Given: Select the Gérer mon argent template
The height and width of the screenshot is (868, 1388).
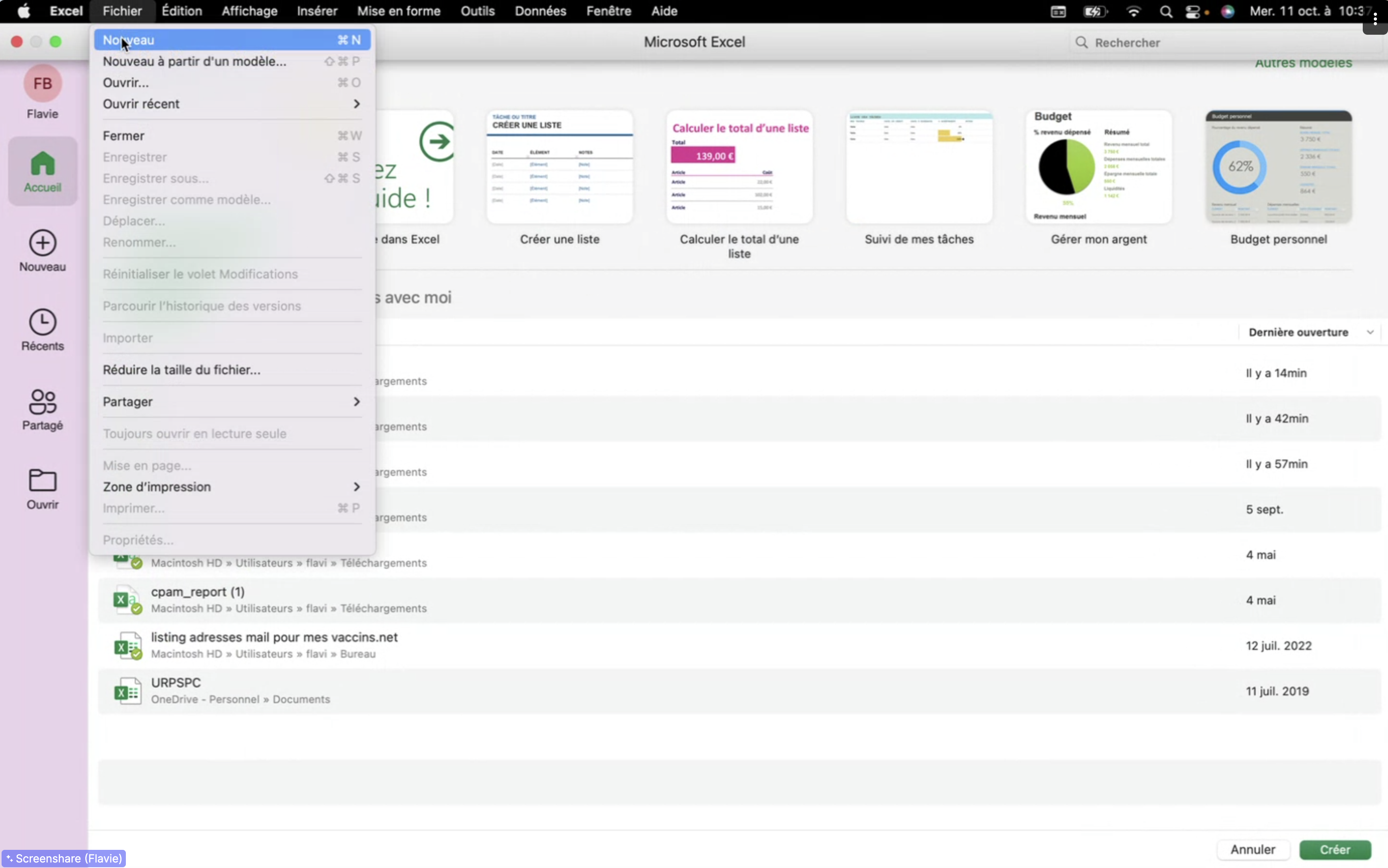Looking at the screenshot, I should 1099,179.
